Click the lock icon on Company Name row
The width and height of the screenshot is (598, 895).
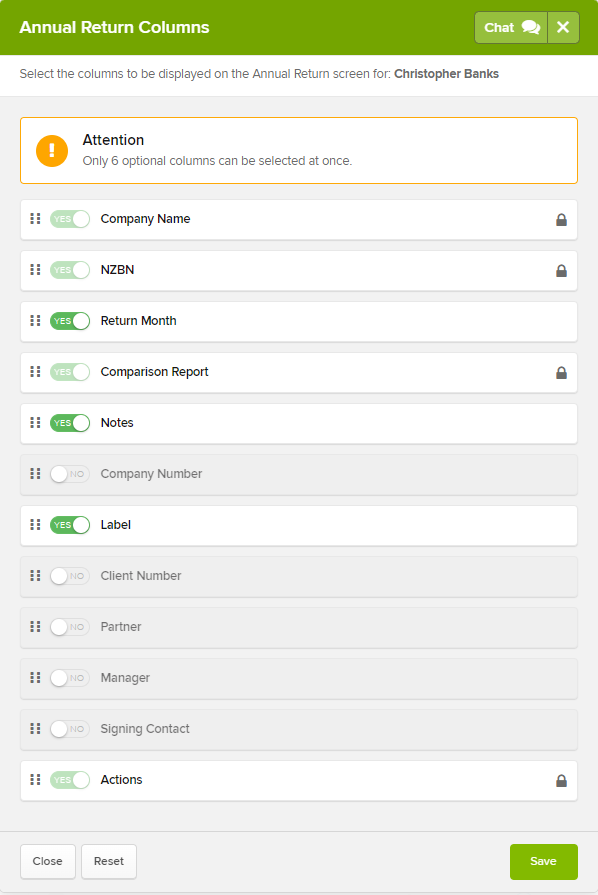tap(561, 220)
